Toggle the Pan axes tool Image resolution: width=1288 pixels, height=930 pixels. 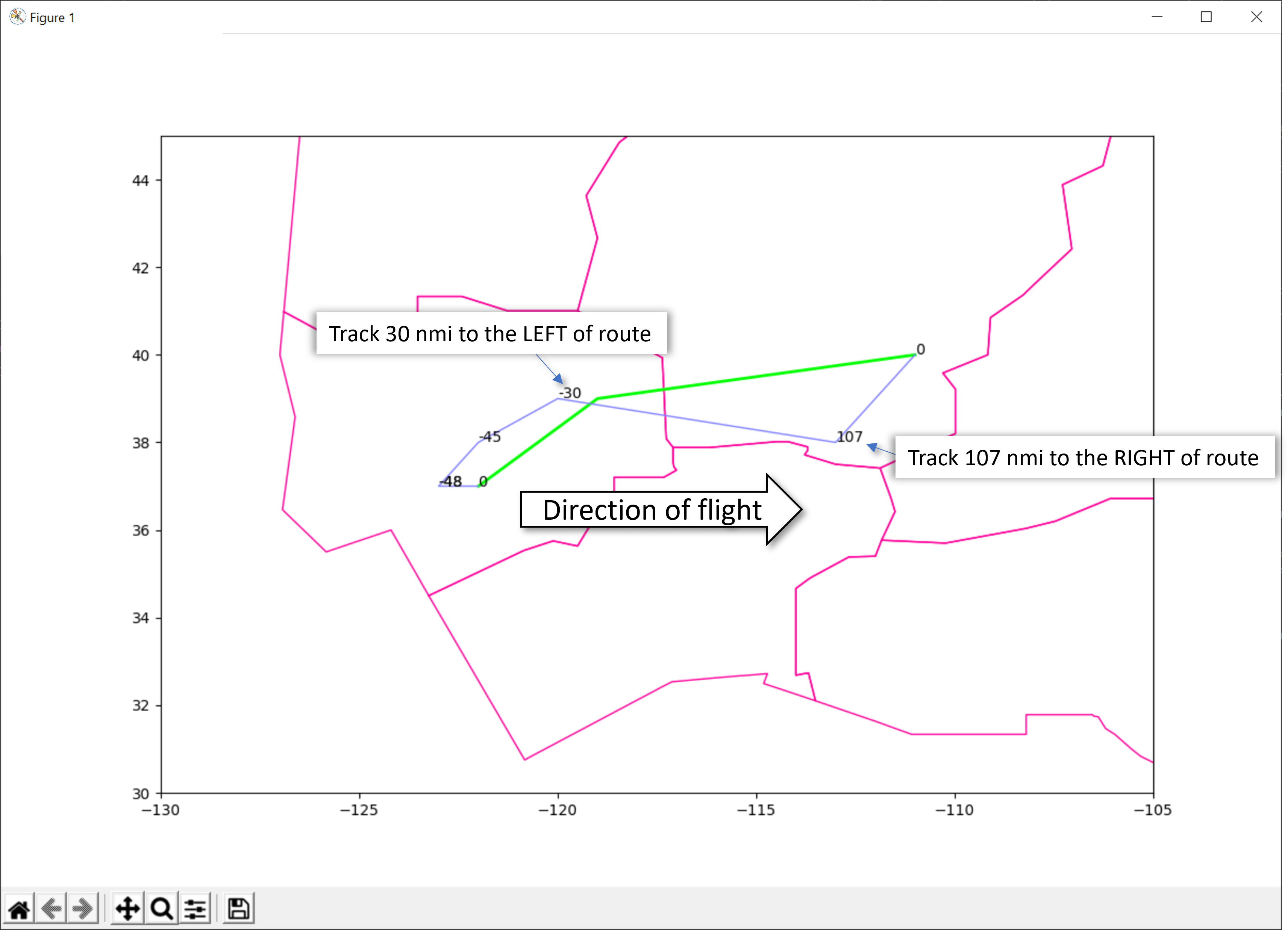128,909
